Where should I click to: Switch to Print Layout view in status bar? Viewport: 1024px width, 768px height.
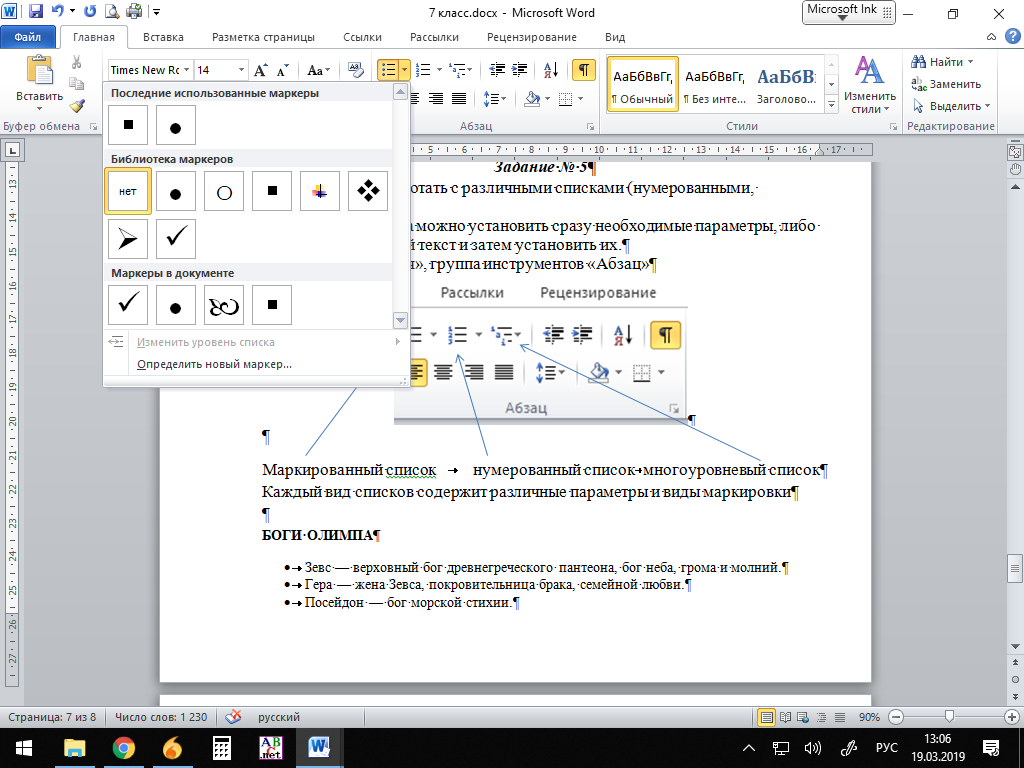tap(767, 717)
